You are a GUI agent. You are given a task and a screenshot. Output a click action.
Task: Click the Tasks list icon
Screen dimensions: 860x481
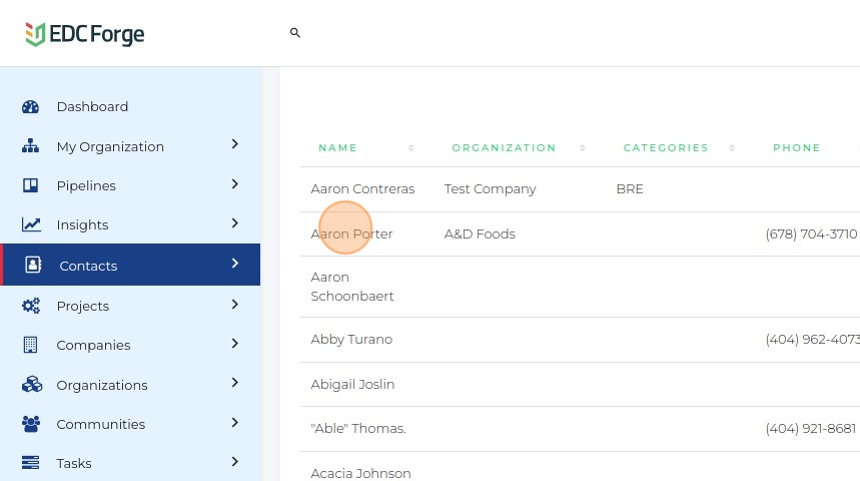(31, 463)
